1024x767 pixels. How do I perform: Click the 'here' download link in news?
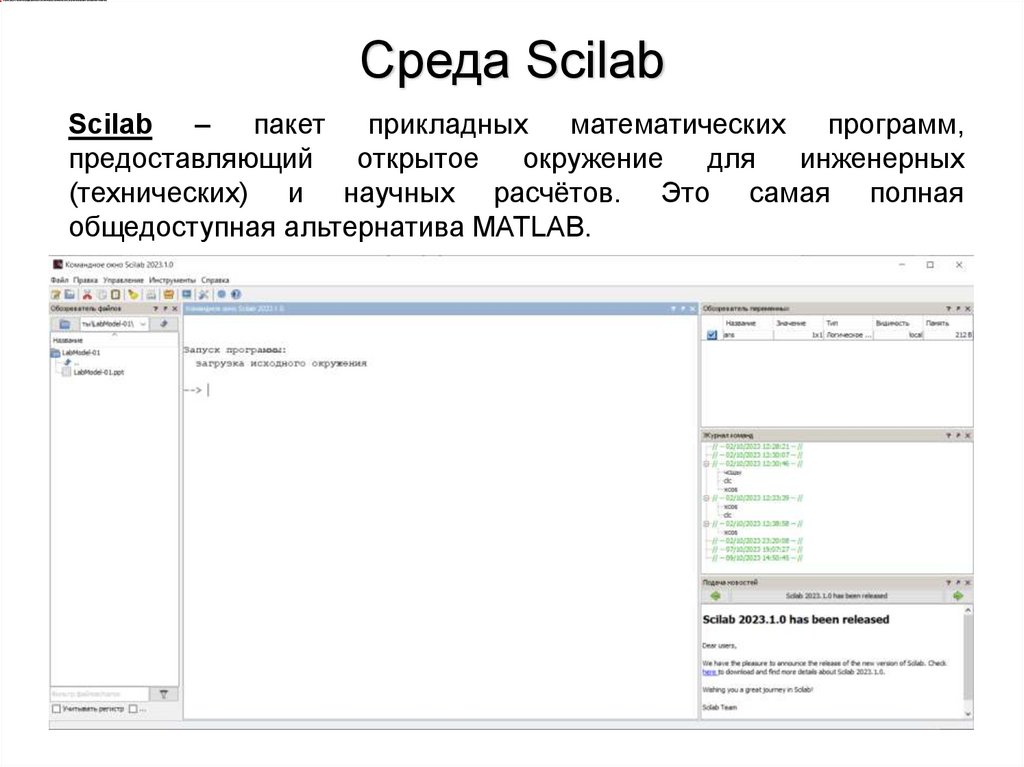click(x=709, y=672)
